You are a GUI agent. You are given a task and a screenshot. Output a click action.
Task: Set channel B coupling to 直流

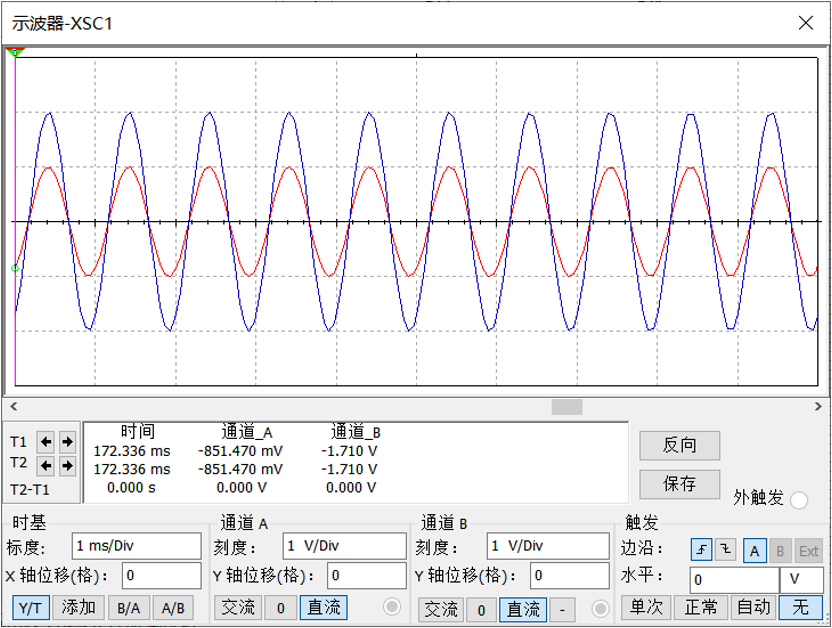click(x=523, y=609)
